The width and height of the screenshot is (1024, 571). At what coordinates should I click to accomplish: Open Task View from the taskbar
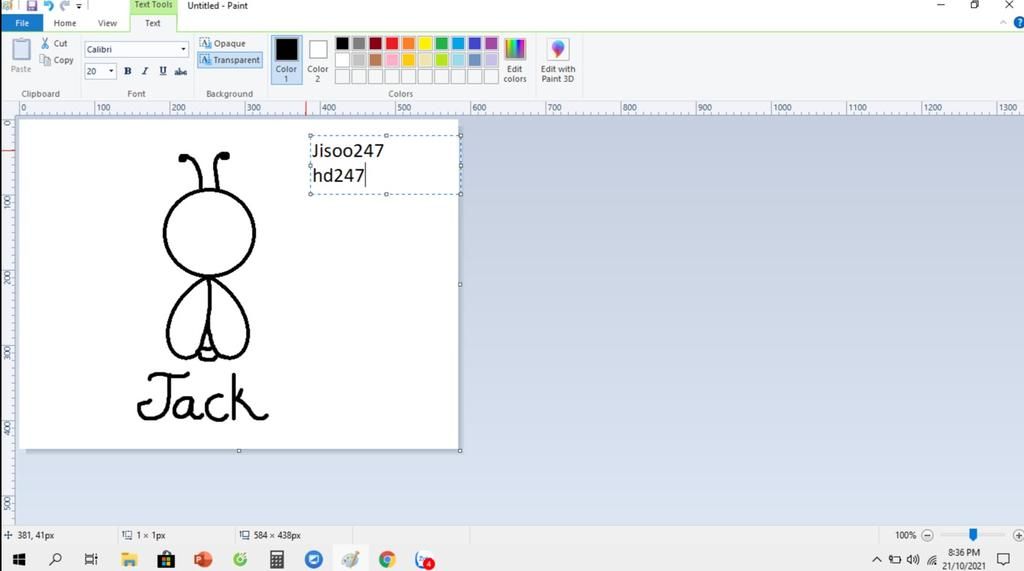click(91, 559)
